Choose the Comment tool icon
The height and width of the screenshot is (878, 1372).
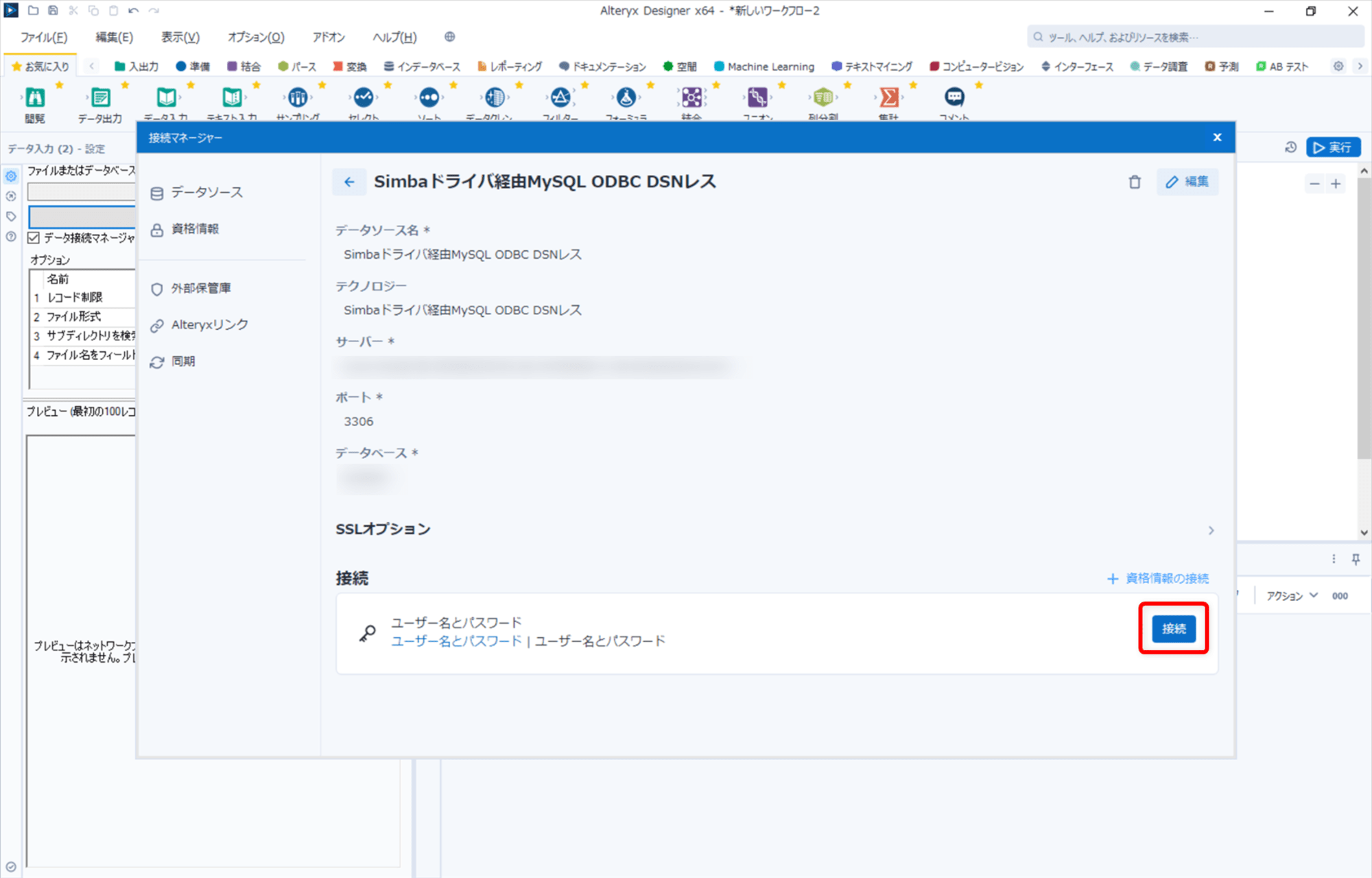click(x=955, y=97)
